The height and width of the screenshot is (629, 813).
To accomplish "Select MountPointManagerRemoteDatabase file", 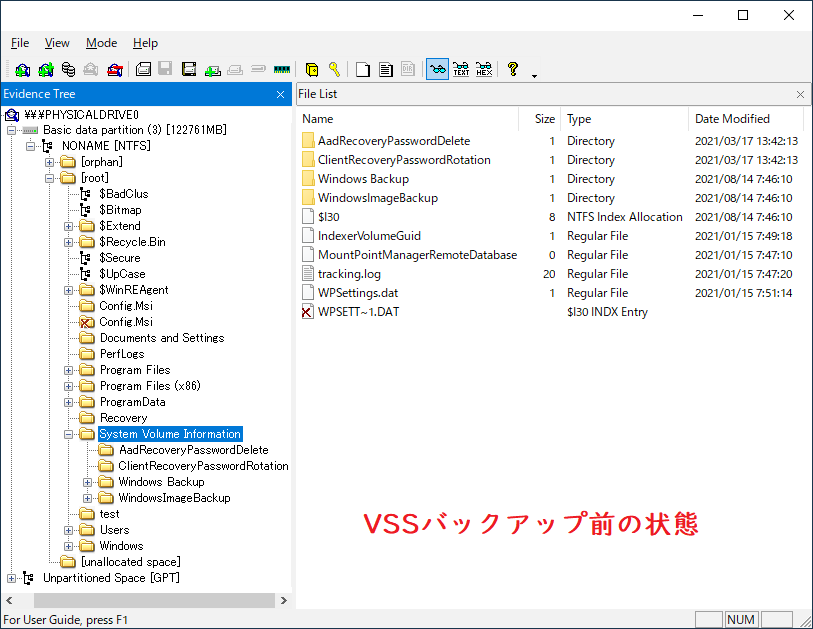I will coord(417,255).
